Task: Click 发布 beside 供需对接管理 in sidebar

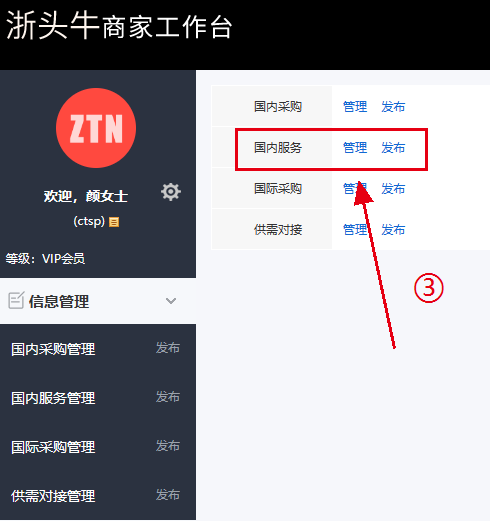Action: [168, 495]
